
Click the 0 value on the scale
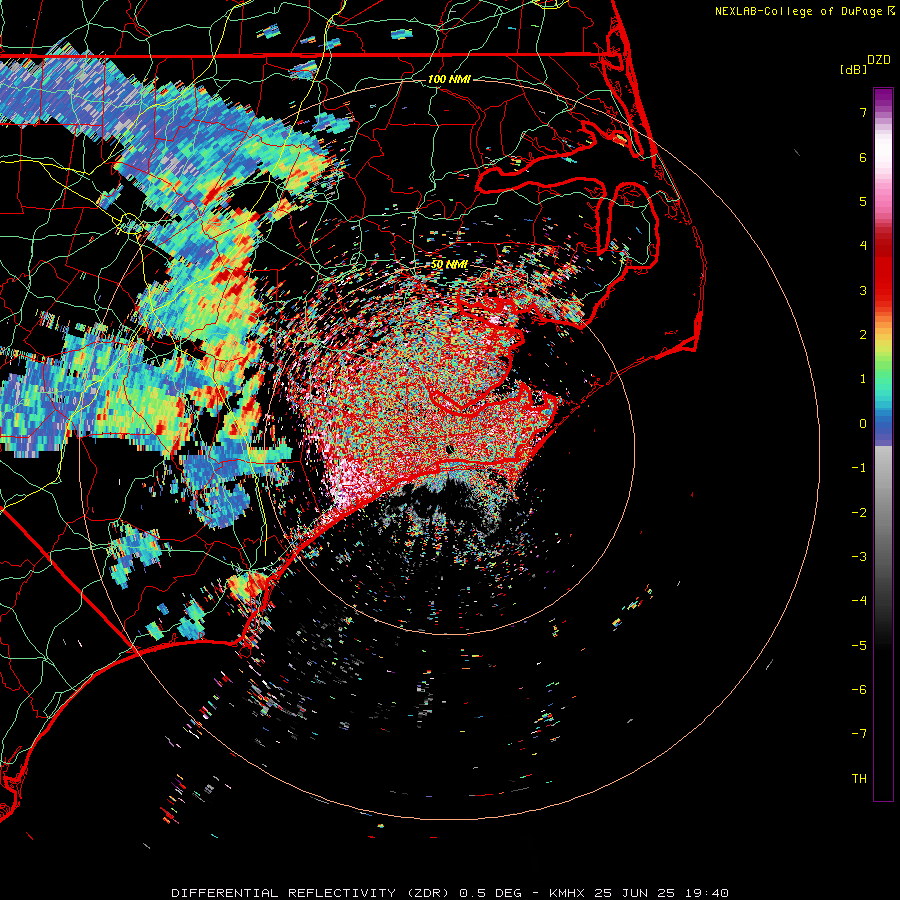(x=863, y=424)
